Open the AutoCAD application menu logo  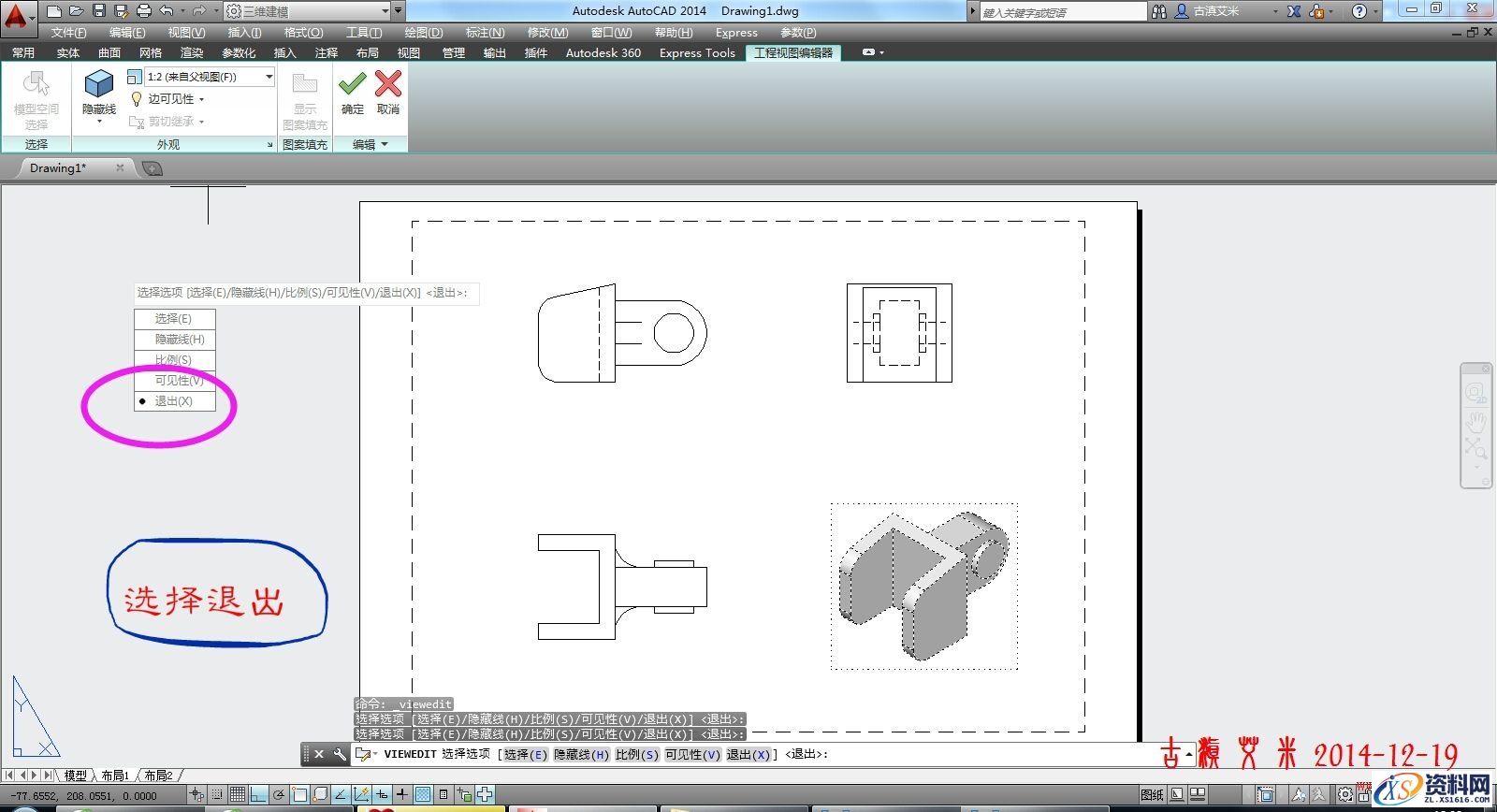click(16, 16)
